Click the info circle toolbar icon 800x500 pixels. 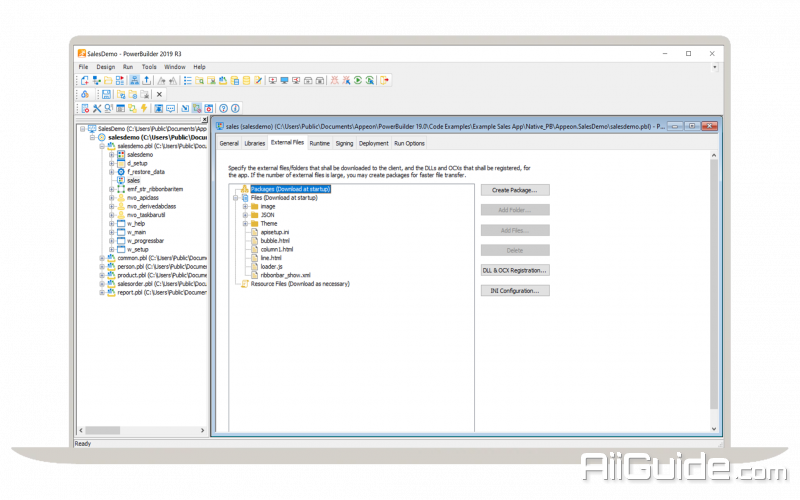pyautogui.click(x=235, y=108)
